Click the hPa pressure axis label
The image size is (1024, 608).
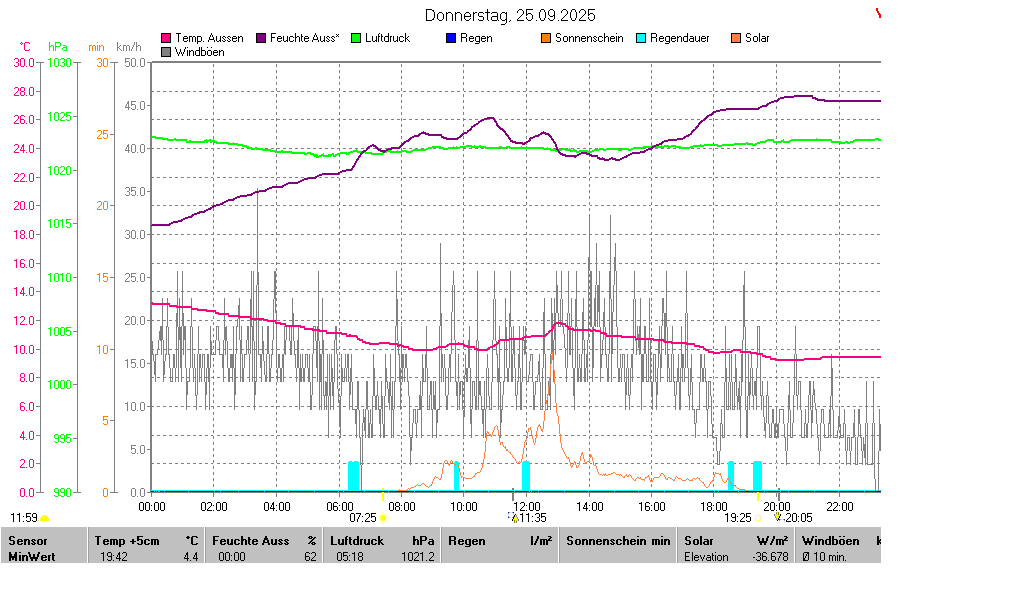[x=59, y=47]
